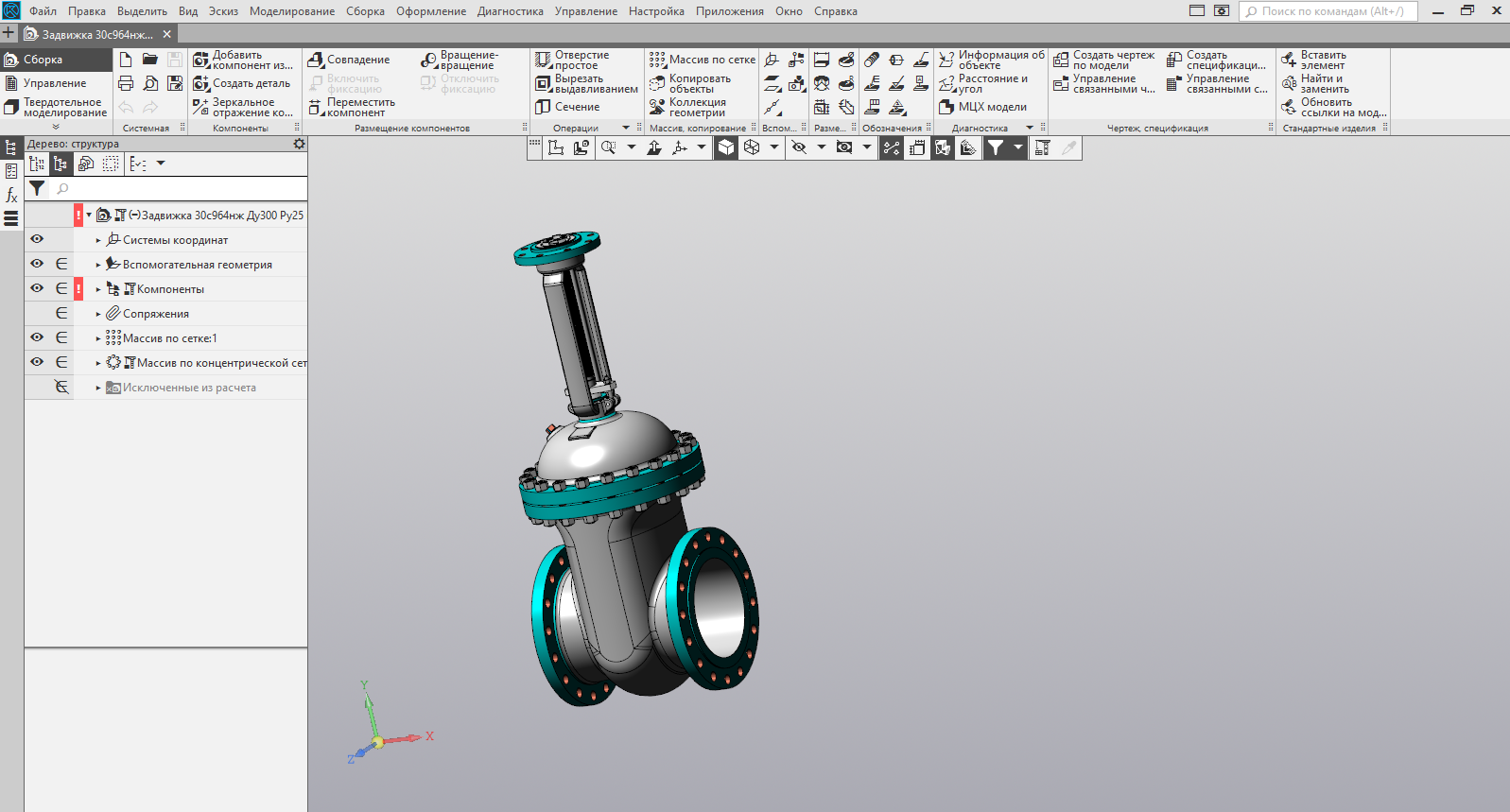Click the greyed eyedropper icon in view toolbar
1510x812 pixels.
[1068, 147]
